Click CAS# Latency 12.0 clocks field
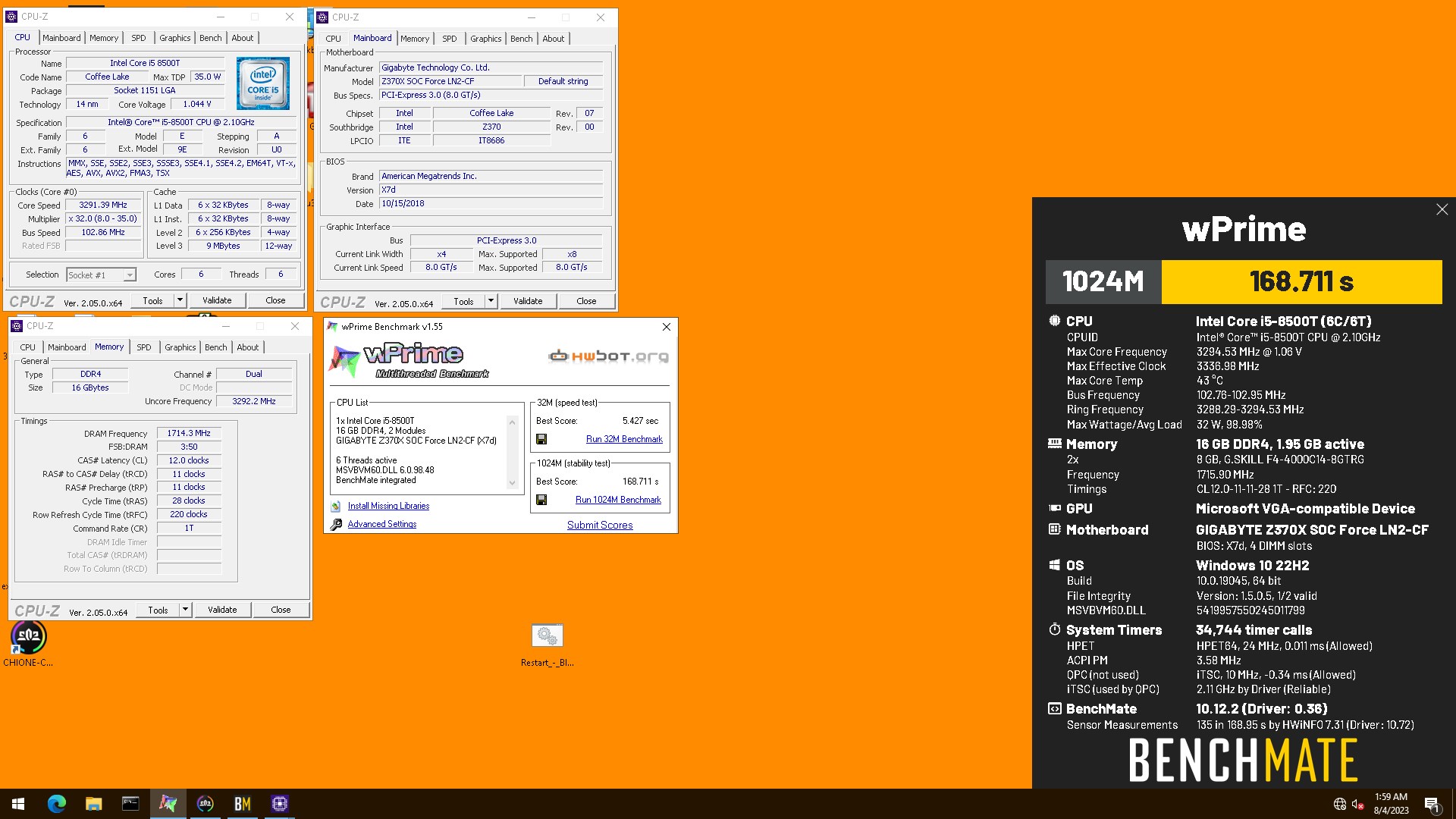The image size is (1456, 819). coord(189,460)
